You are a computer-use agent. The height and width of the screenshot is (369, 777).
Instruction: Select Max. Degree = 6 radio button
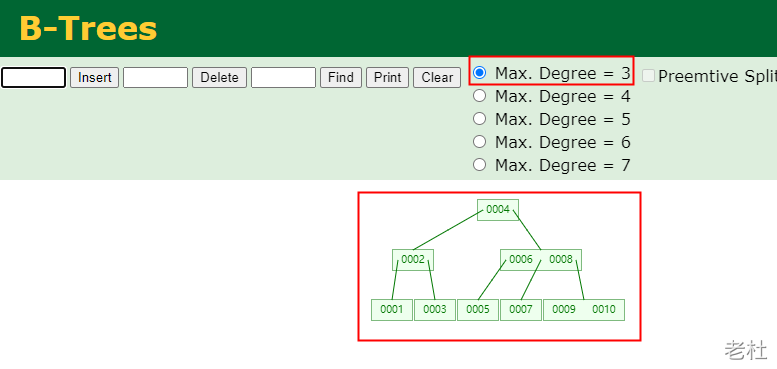coord(479,142)
